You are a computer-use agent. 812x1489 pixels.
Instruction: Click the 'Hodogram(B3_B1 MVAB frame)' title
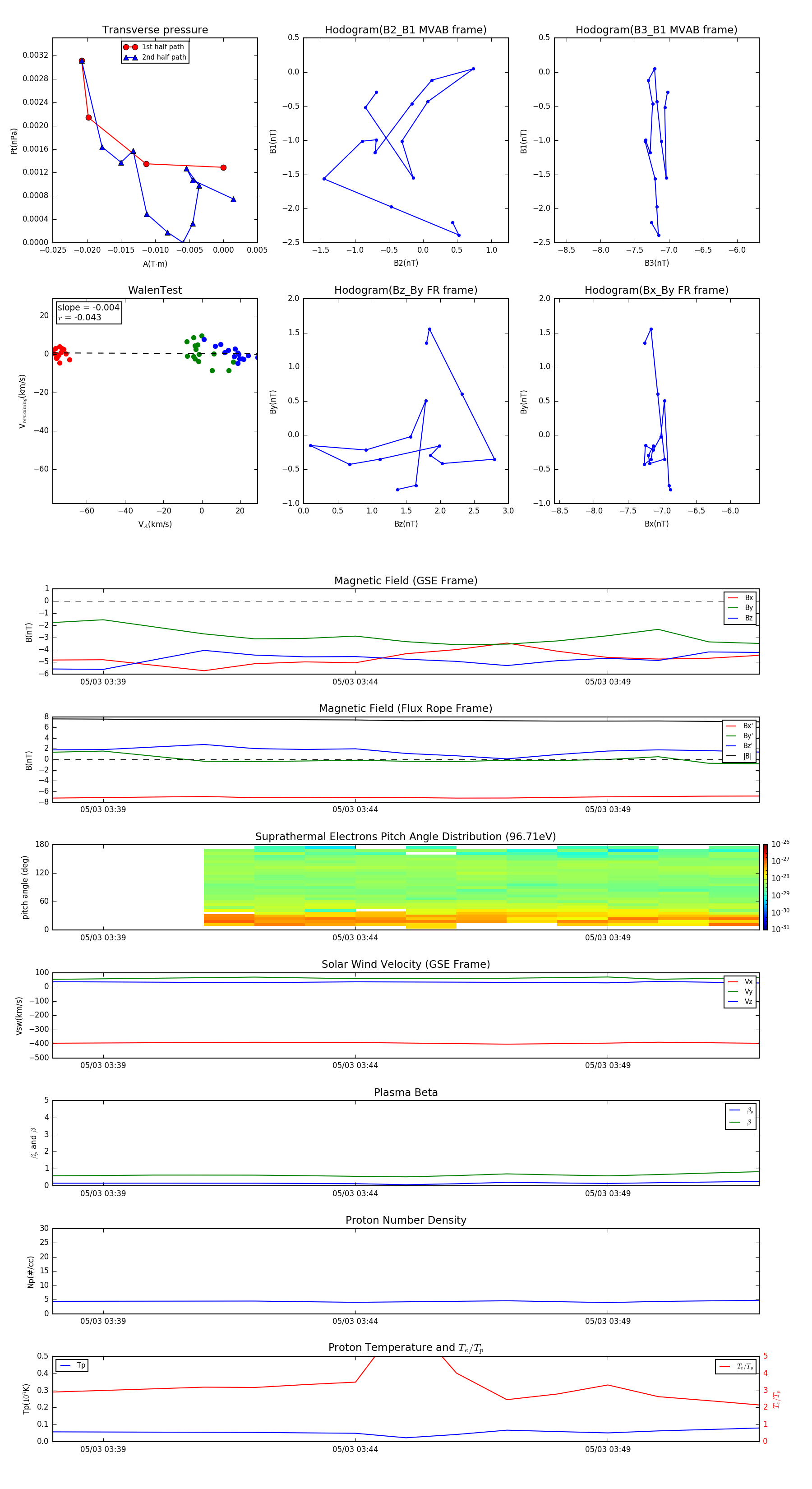(x=656, y=29)
